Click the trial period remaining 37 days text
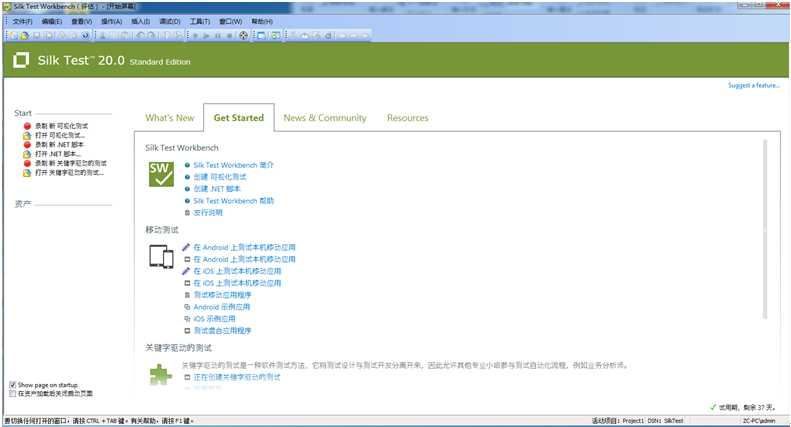This screenshot has height=427, width=791. click(747, 407)
